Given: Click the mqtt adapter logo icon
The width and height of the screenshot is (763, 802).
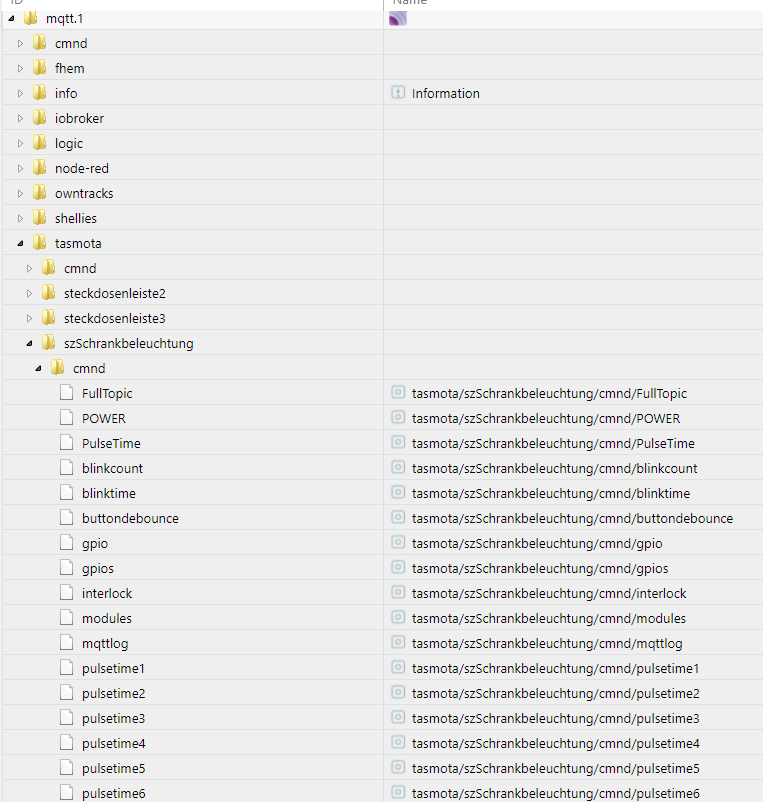Looking at the screenshot, I should click(398, 18).
